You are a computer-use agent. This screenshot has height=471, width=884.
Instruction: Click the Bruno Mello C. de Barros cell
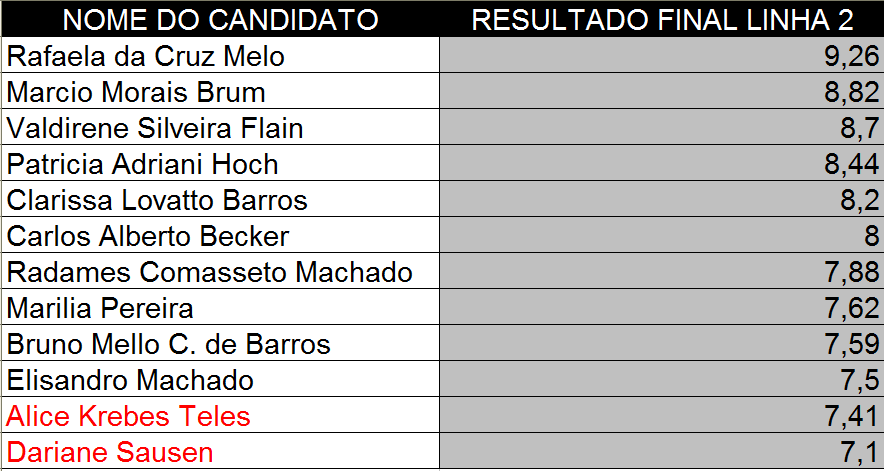point(220,344)
